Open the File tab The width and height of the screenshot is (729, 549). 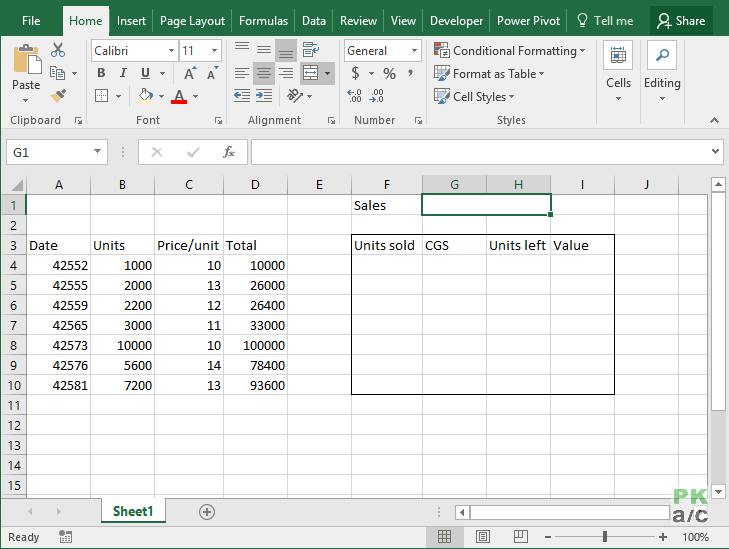[31, 21]
